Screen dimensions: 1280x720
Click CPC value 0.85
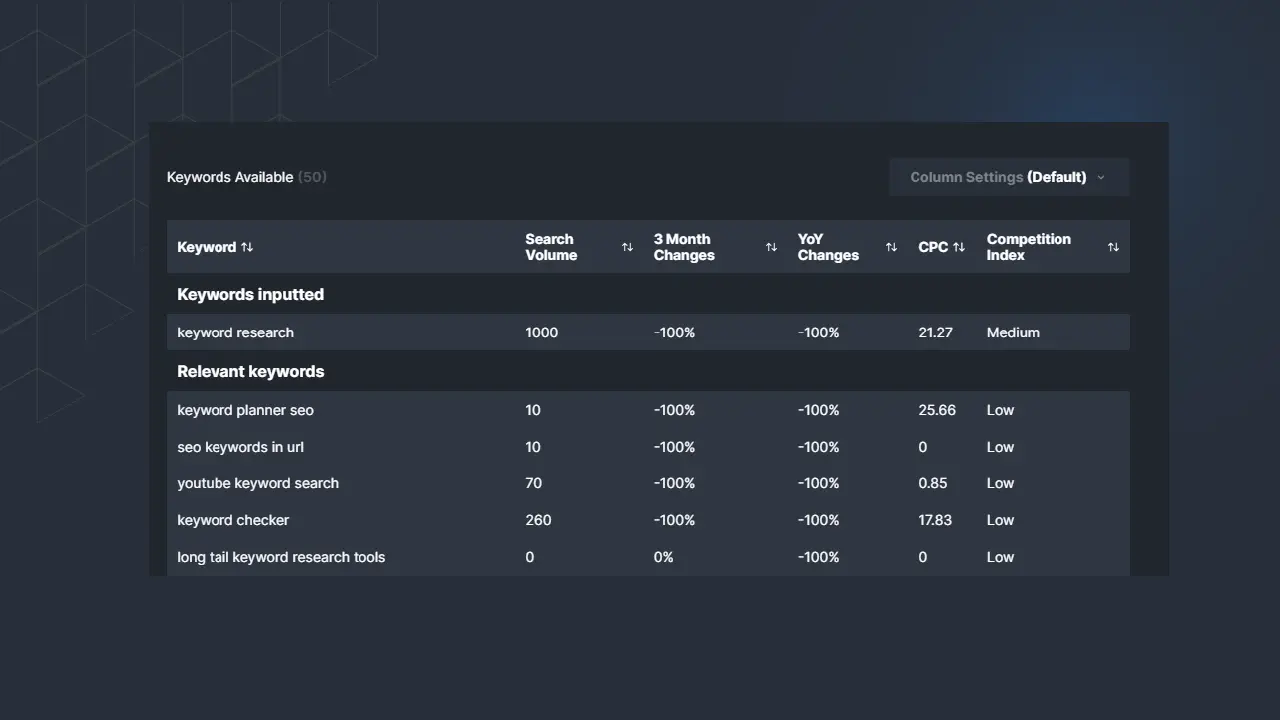click(933, 483)
